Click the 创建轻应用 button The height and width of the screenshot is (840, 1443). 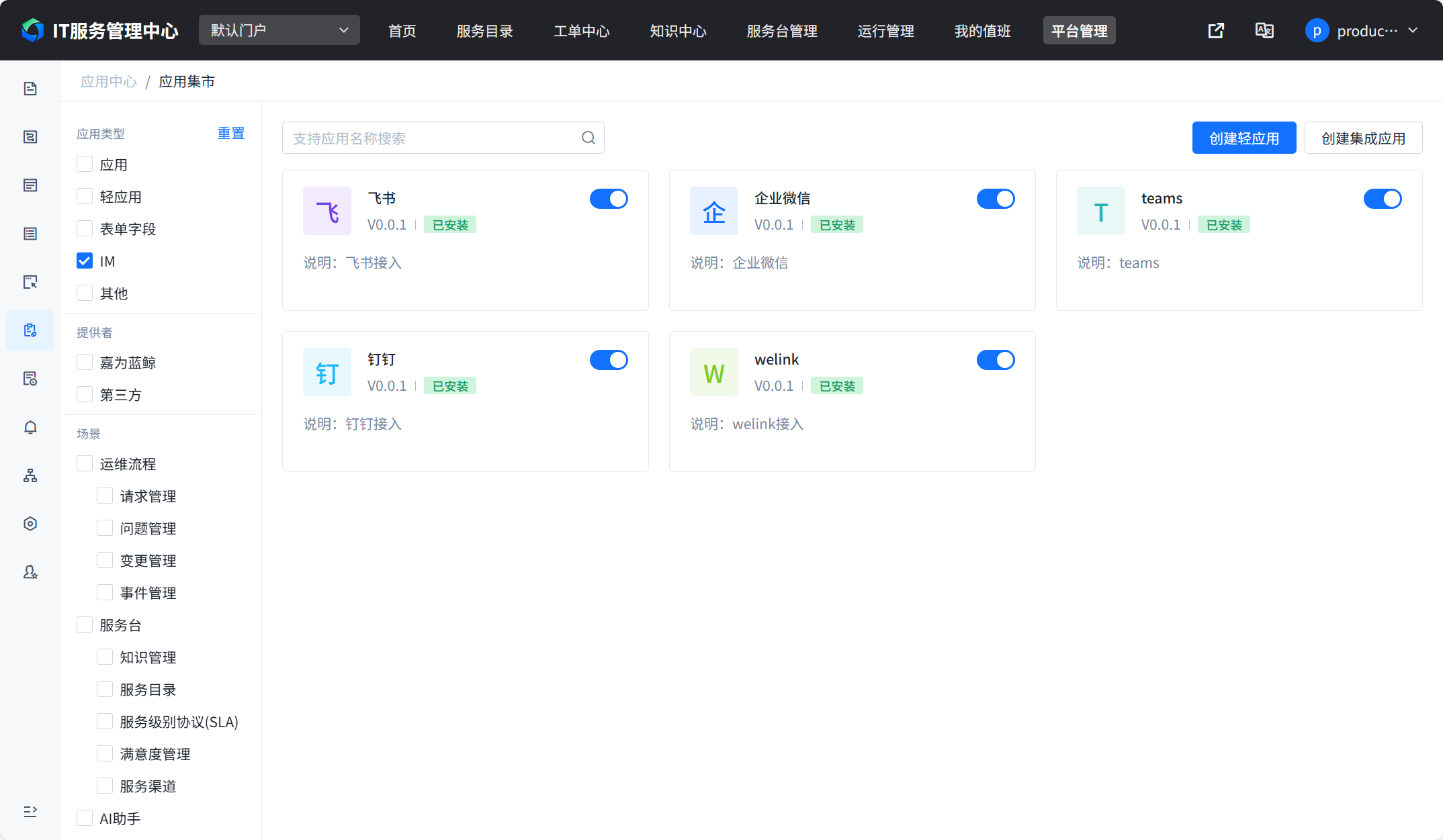click(1243, 138)
